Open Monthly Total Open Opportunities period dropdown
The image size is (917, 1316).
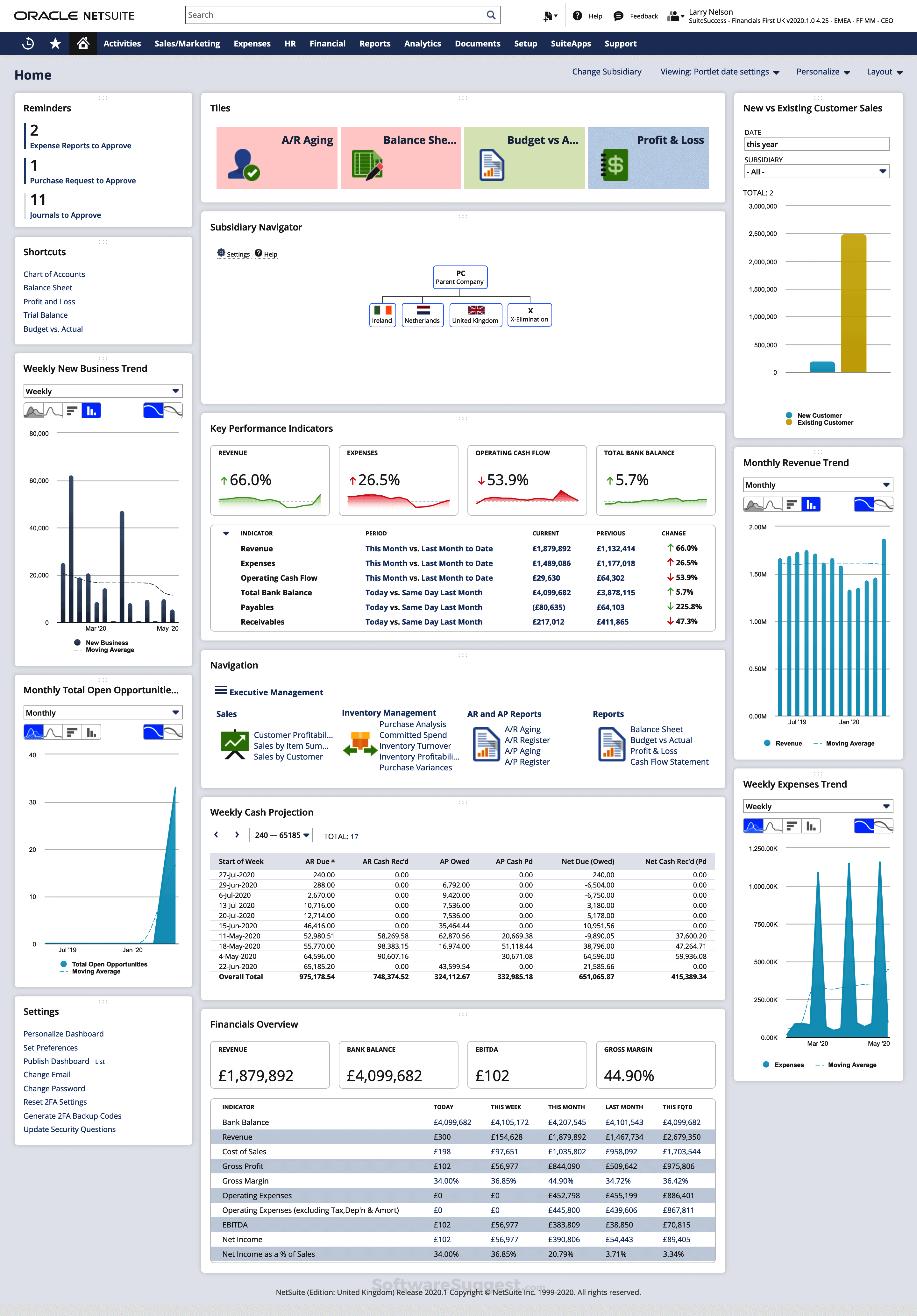[103, 712]
